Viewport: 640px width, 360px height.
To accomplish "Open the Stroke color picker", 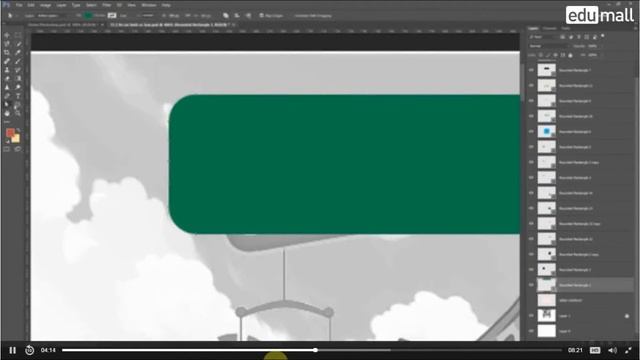I will pyautogui.click(x=112, y=16).
